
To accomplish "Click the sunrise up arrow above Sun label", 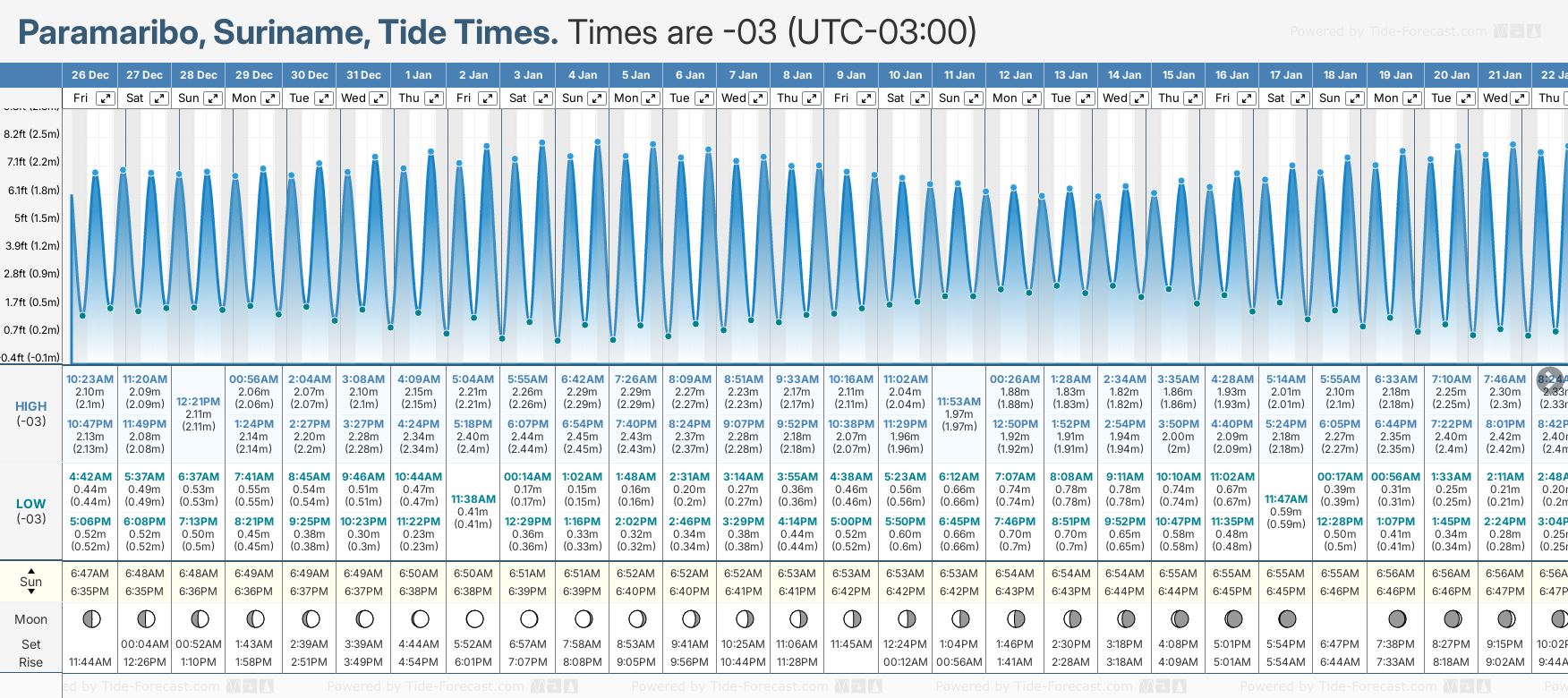I will [31, 570].
